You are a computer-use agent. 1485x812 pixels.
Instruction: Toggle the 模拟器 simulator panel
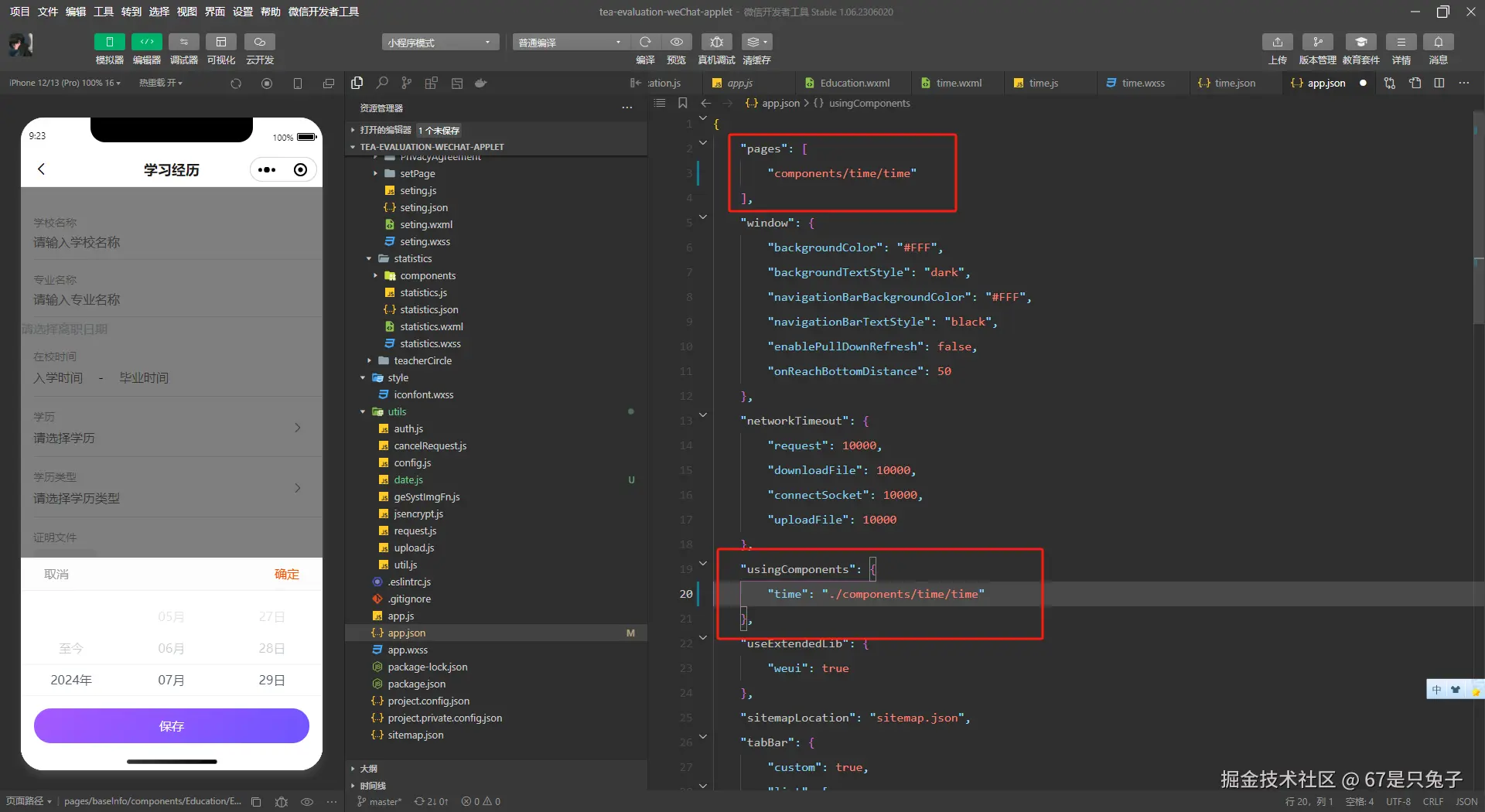click(x=109, y=42)
